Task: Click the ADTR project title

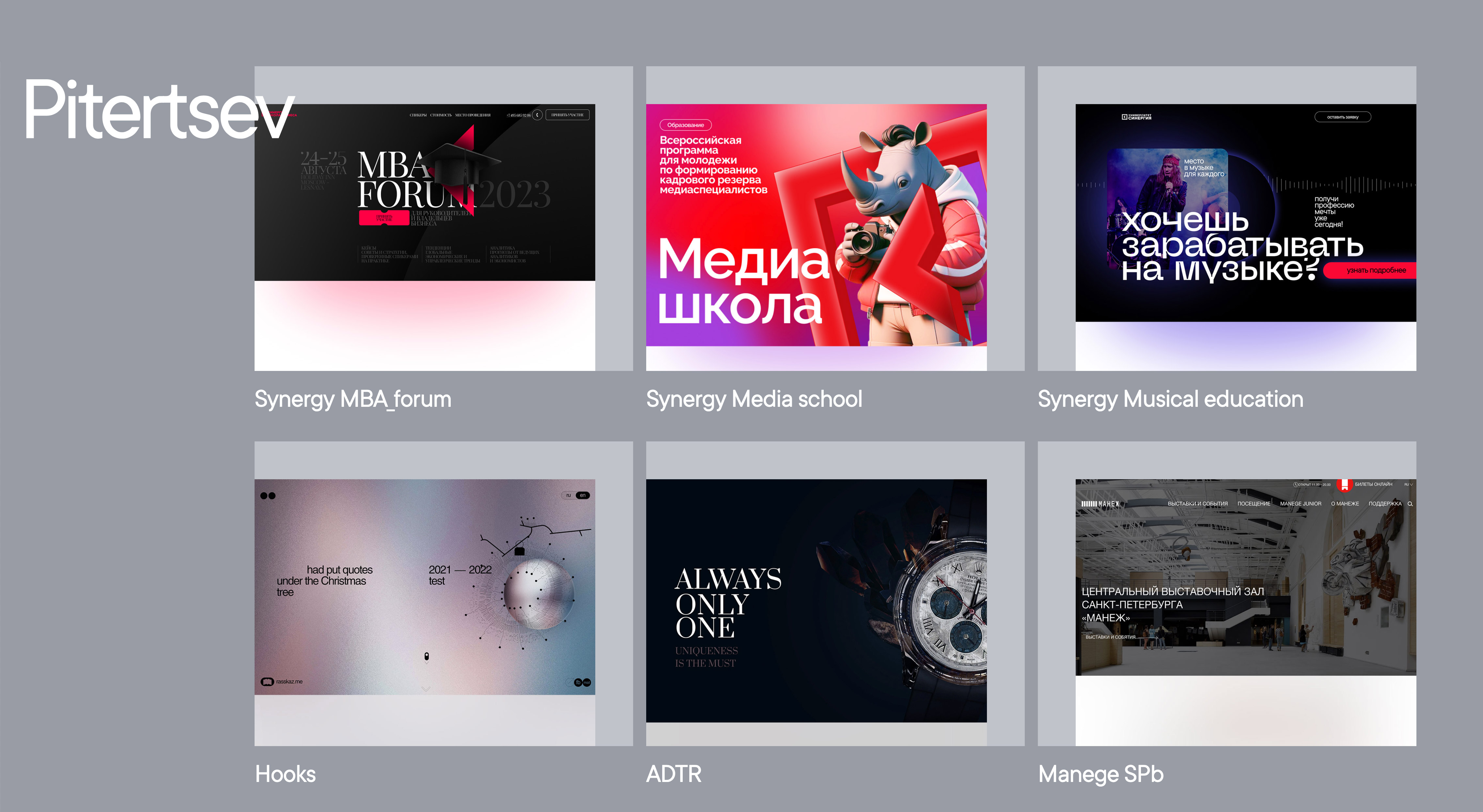Action: click(x=674, y=774)
